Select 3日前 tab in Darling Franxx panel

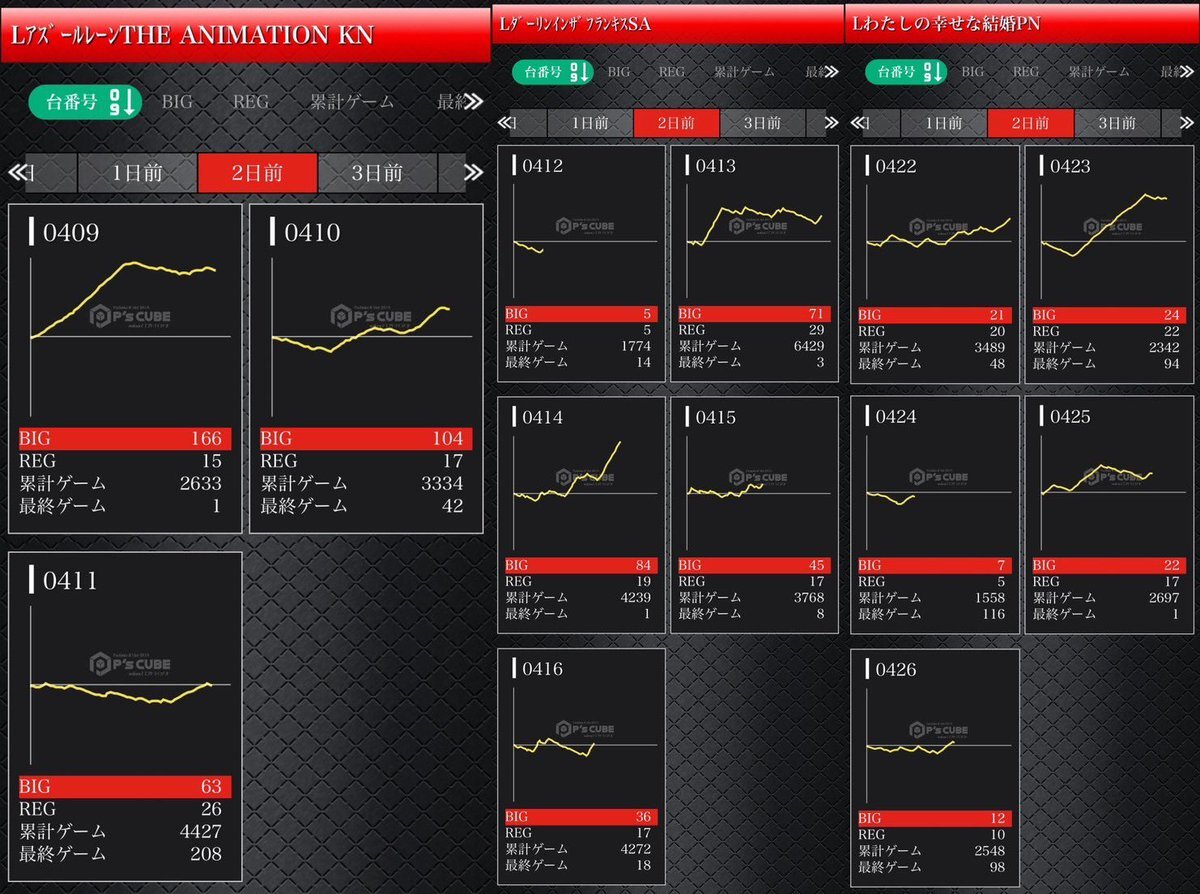coord(763,123)
